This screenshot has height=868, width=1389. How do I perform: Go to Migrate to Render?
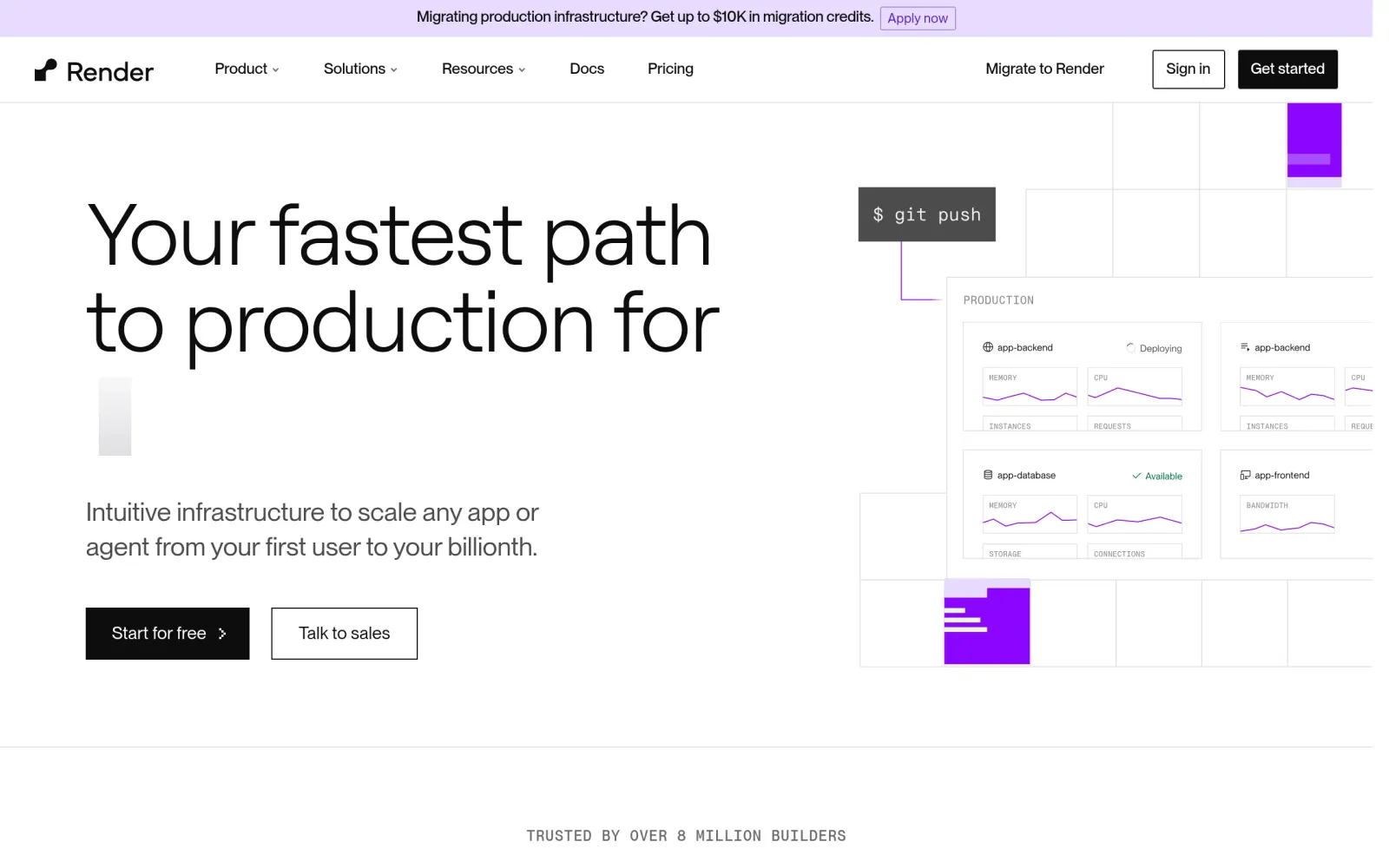click(1044, 69)
